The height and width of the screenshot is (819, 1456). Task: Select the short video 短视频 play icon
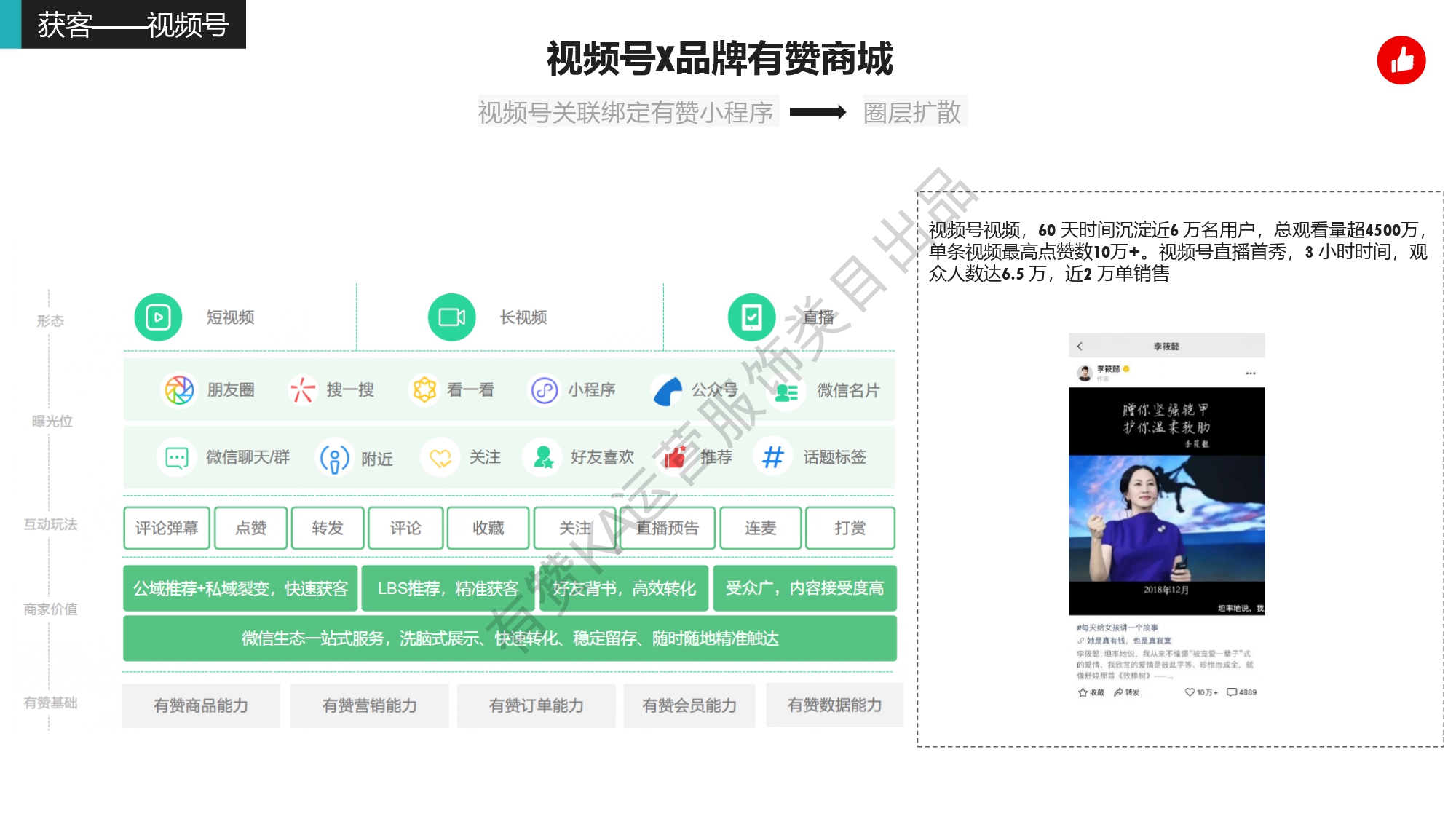click(158, 317)
